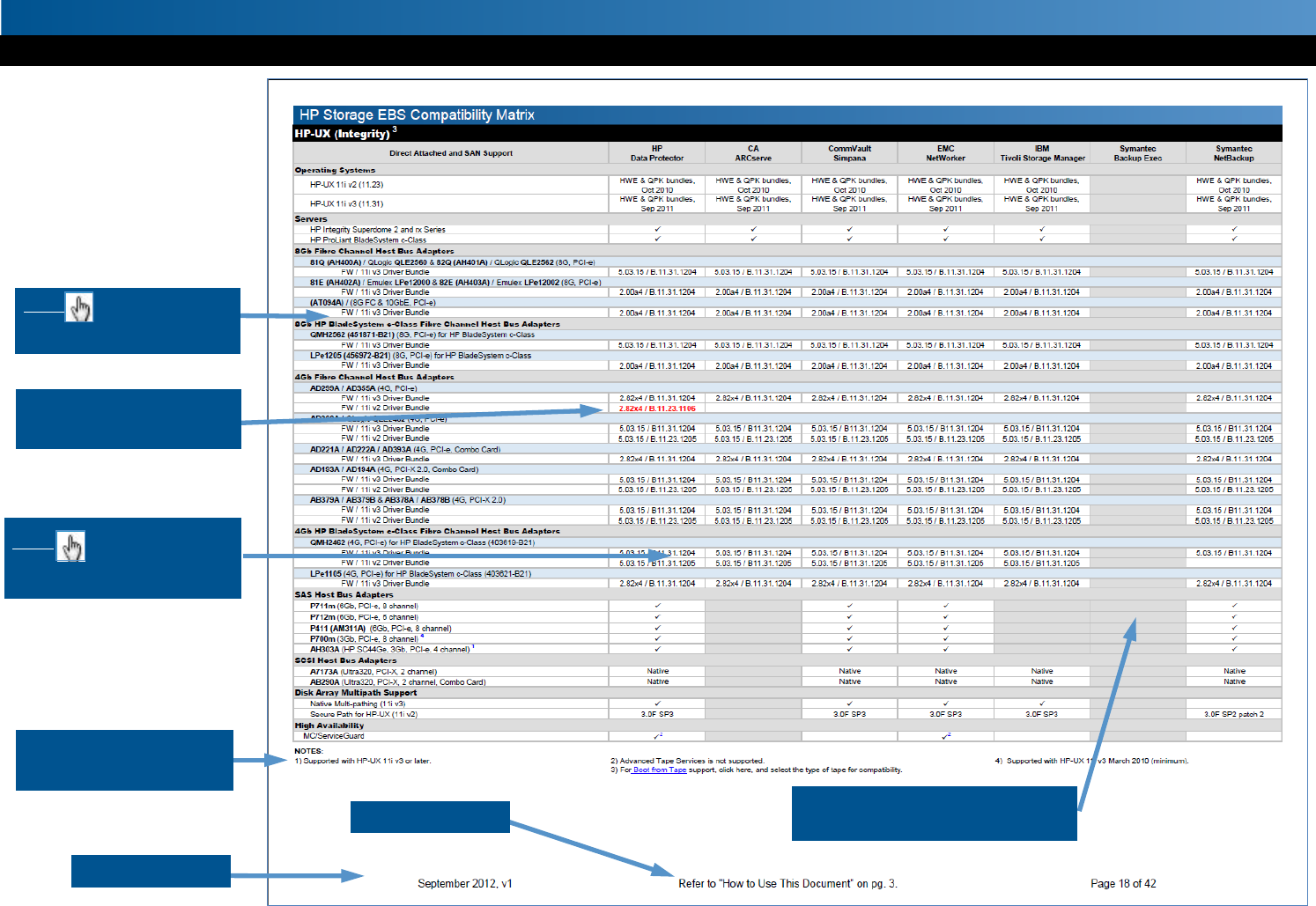Select the LPe1105 BladeSystem adapter row
This screenshot has width=1316, height=906.
pyautogui.click(x=420, y=574)
